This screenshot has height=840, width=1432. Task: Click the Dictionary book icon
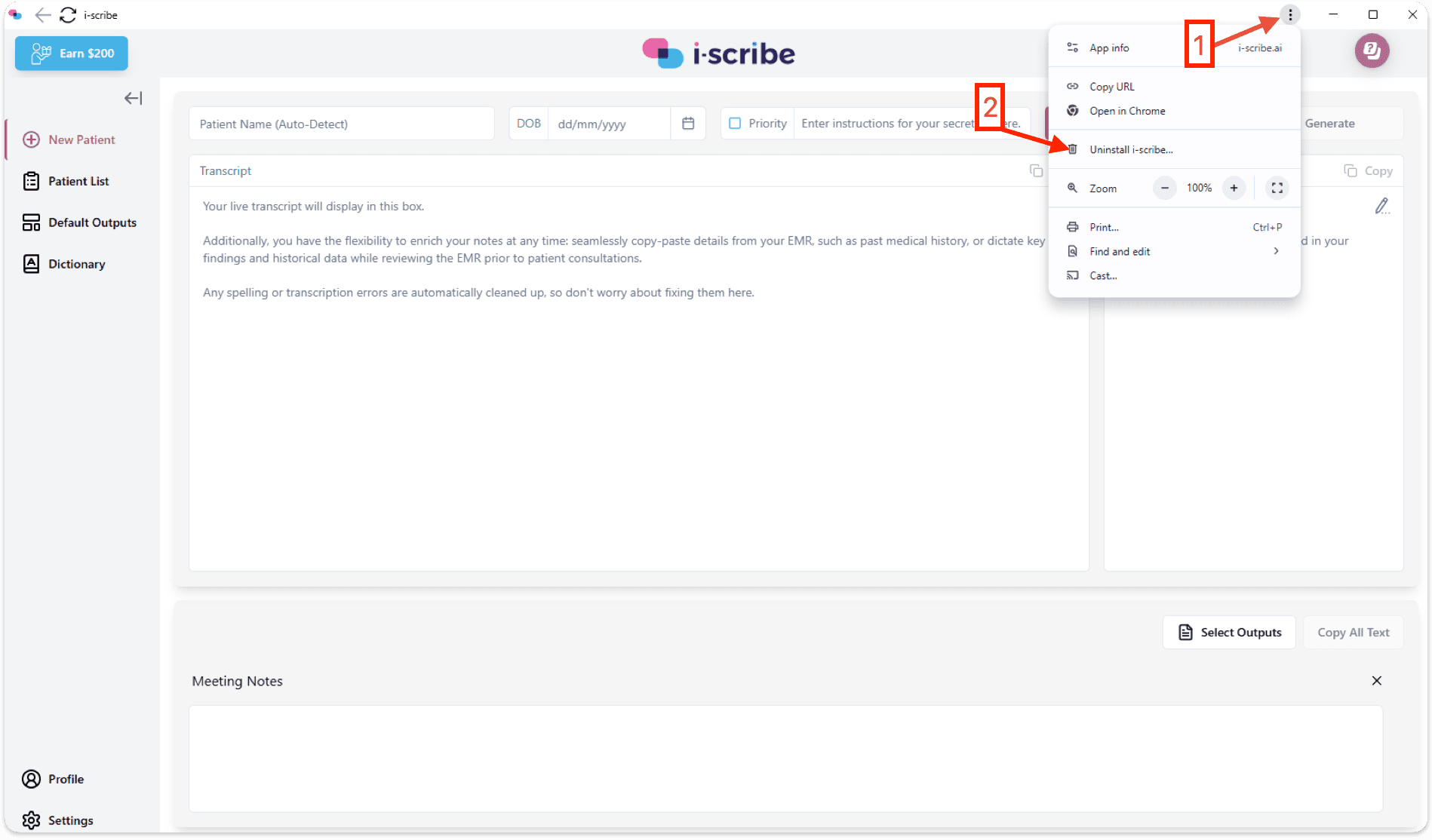(31, 264)
